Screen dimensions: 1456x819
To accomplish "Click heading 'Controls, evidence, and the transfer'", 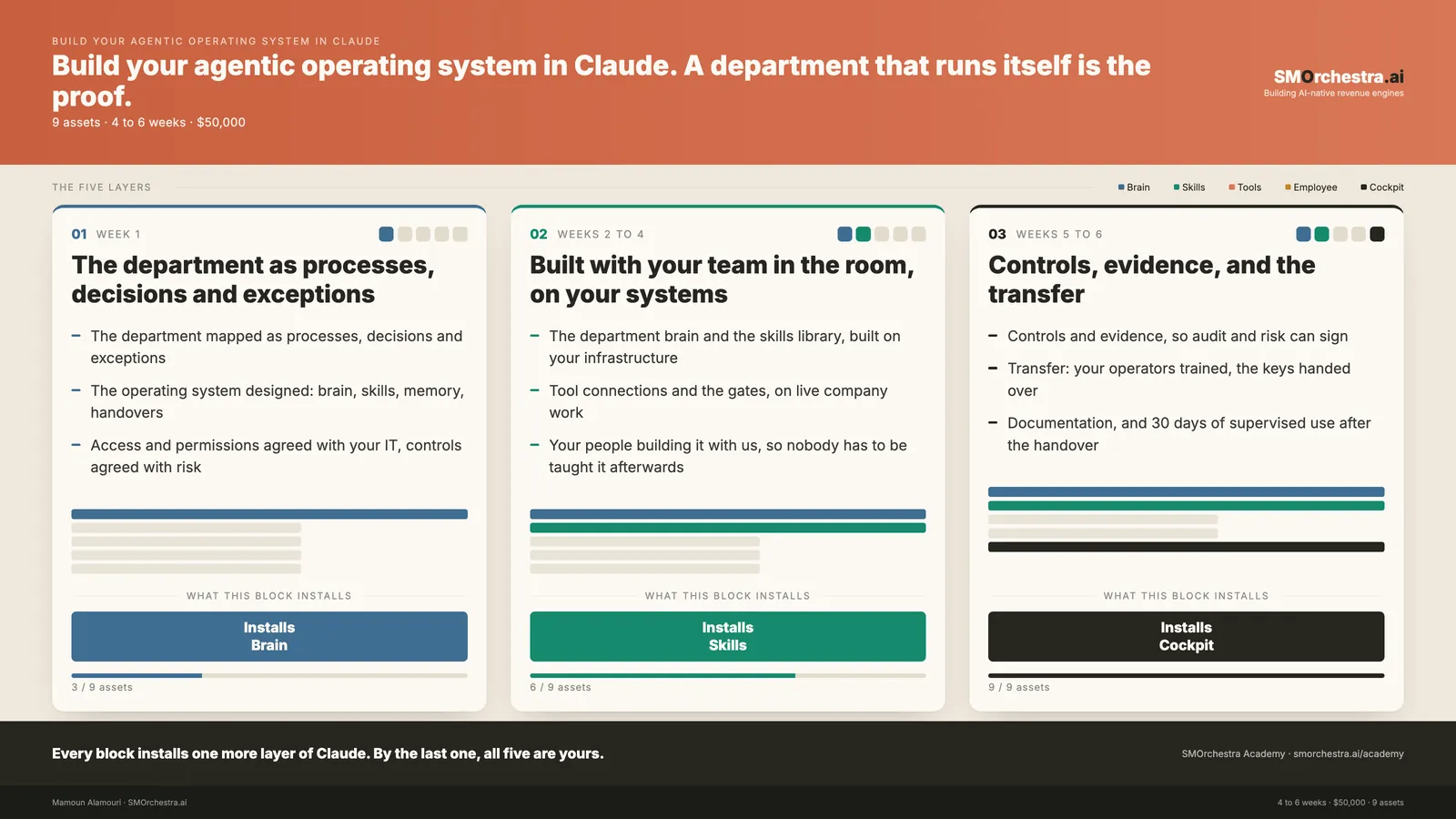I will click(x=1152, y=279).
